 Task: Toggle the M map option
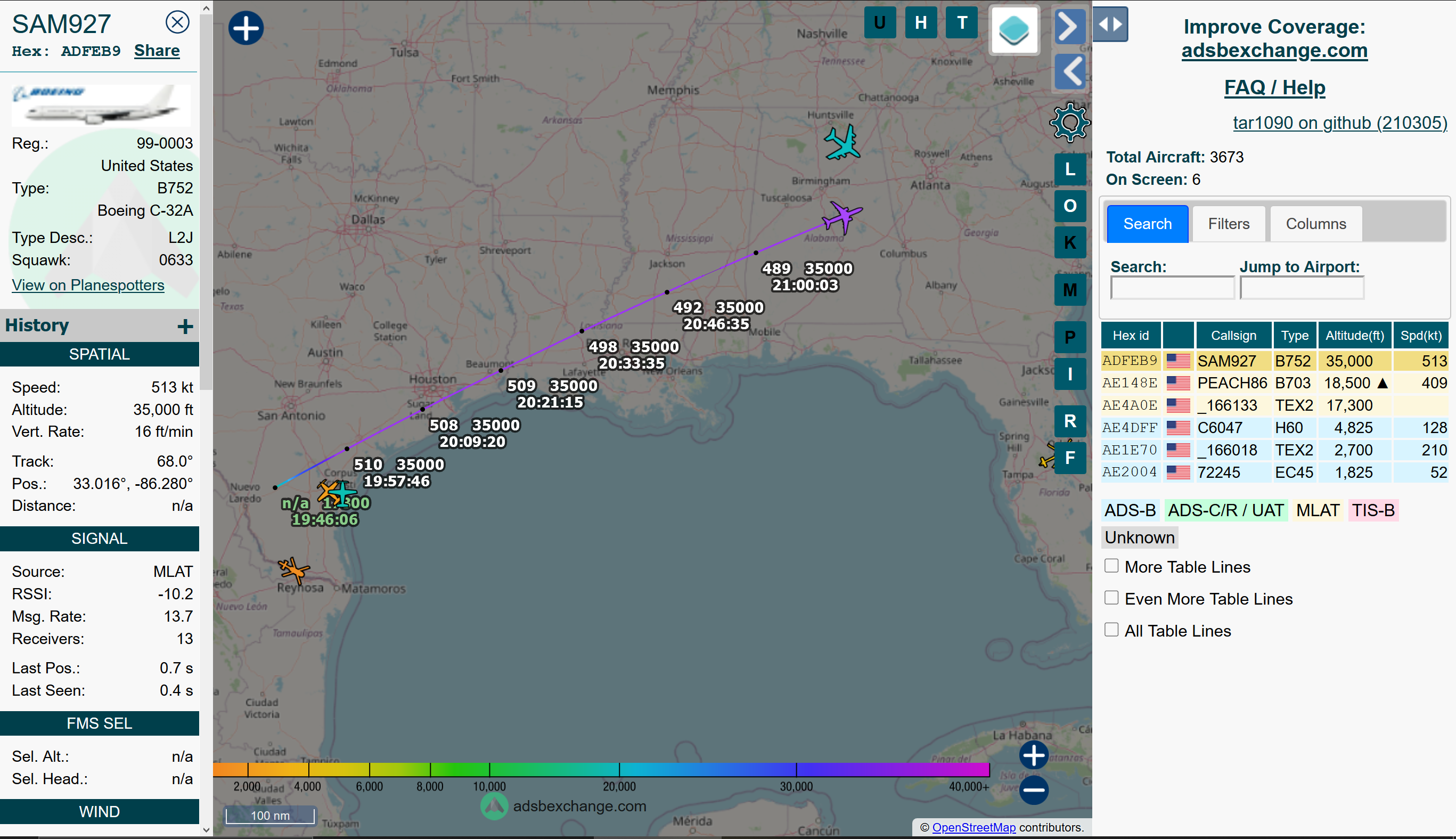tap(1070, 290)
